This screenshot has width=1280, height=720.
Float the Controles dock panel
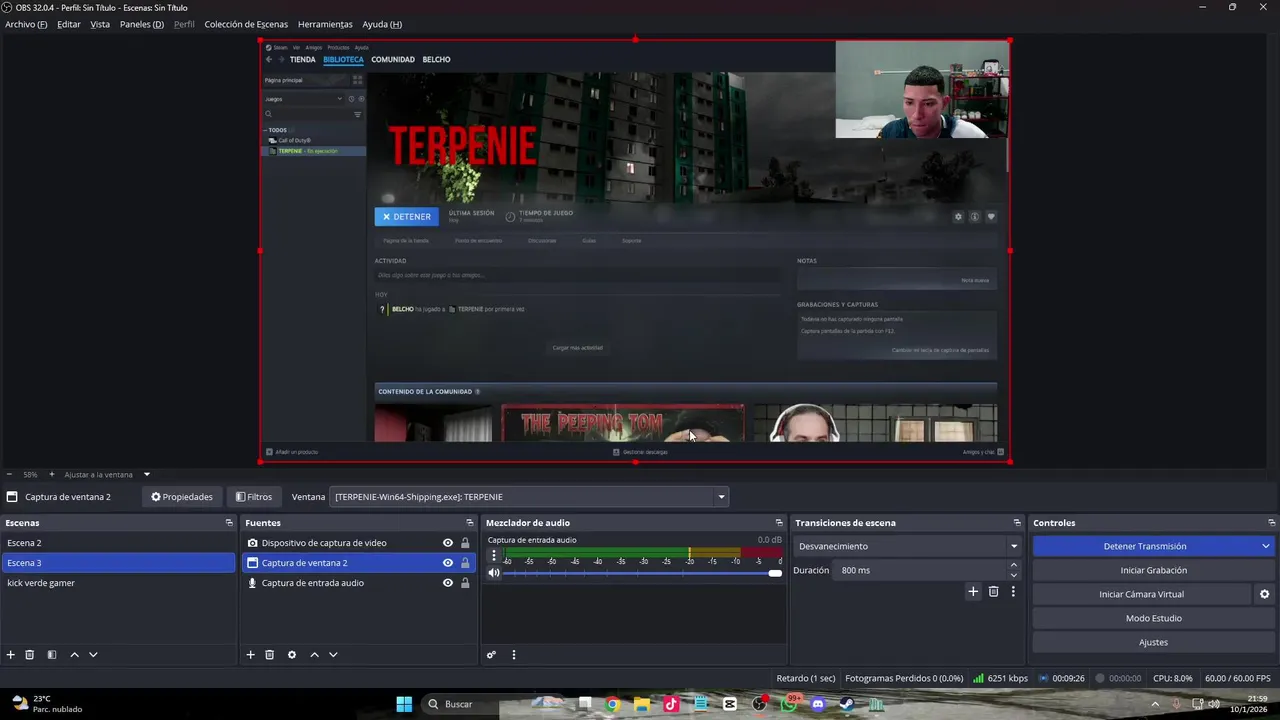coord(1271,523)
